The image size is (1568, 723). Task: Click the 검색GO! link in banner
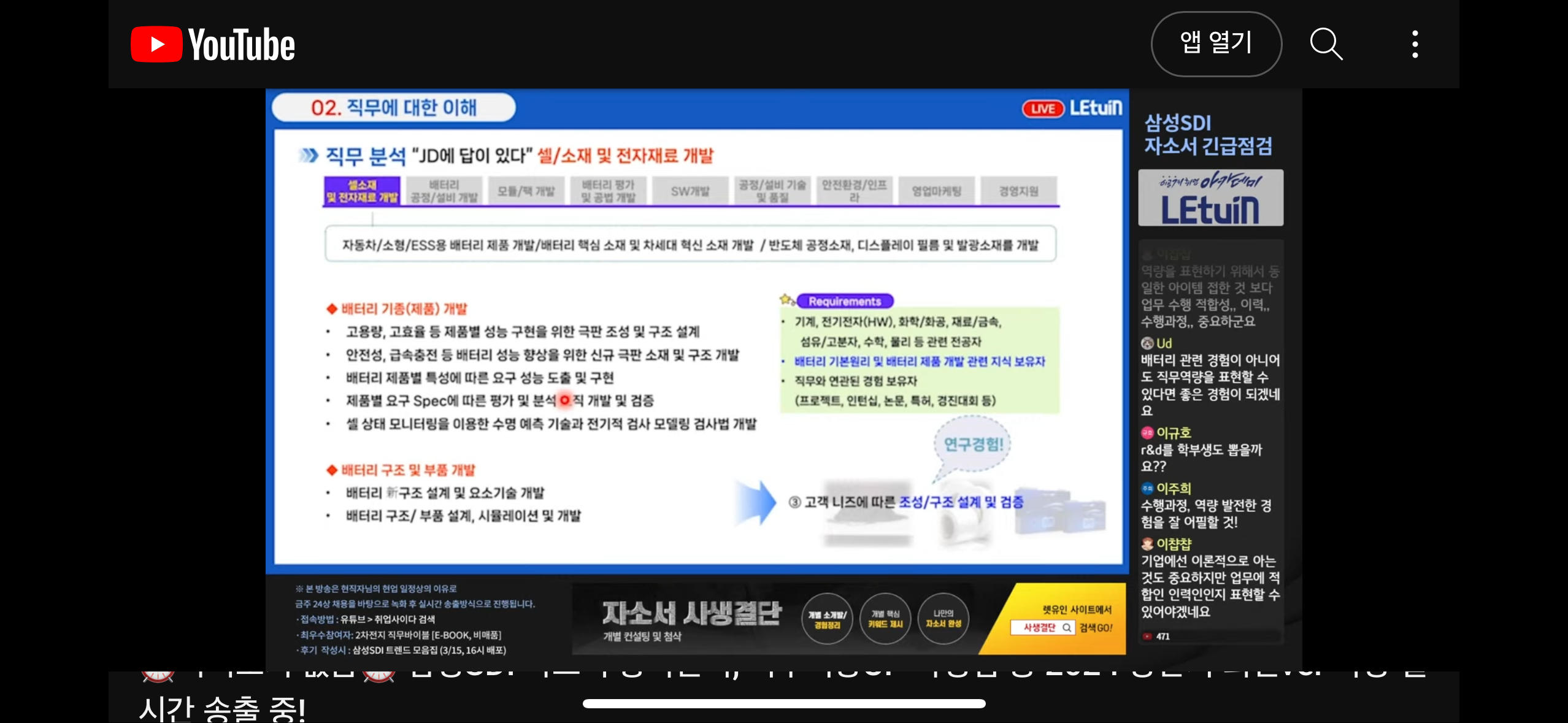click(x=1096, y=628)
